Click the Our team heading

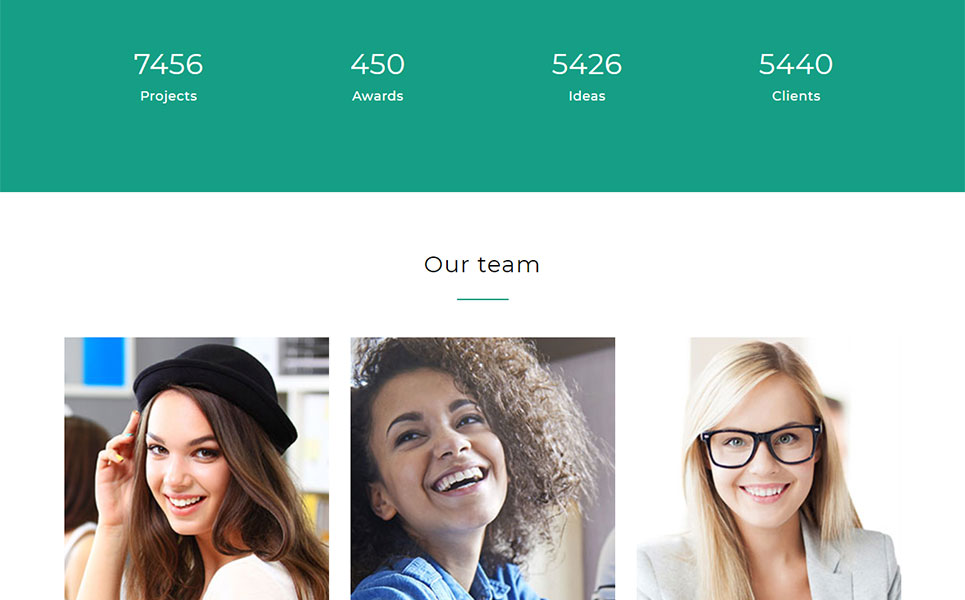(482, 265)
